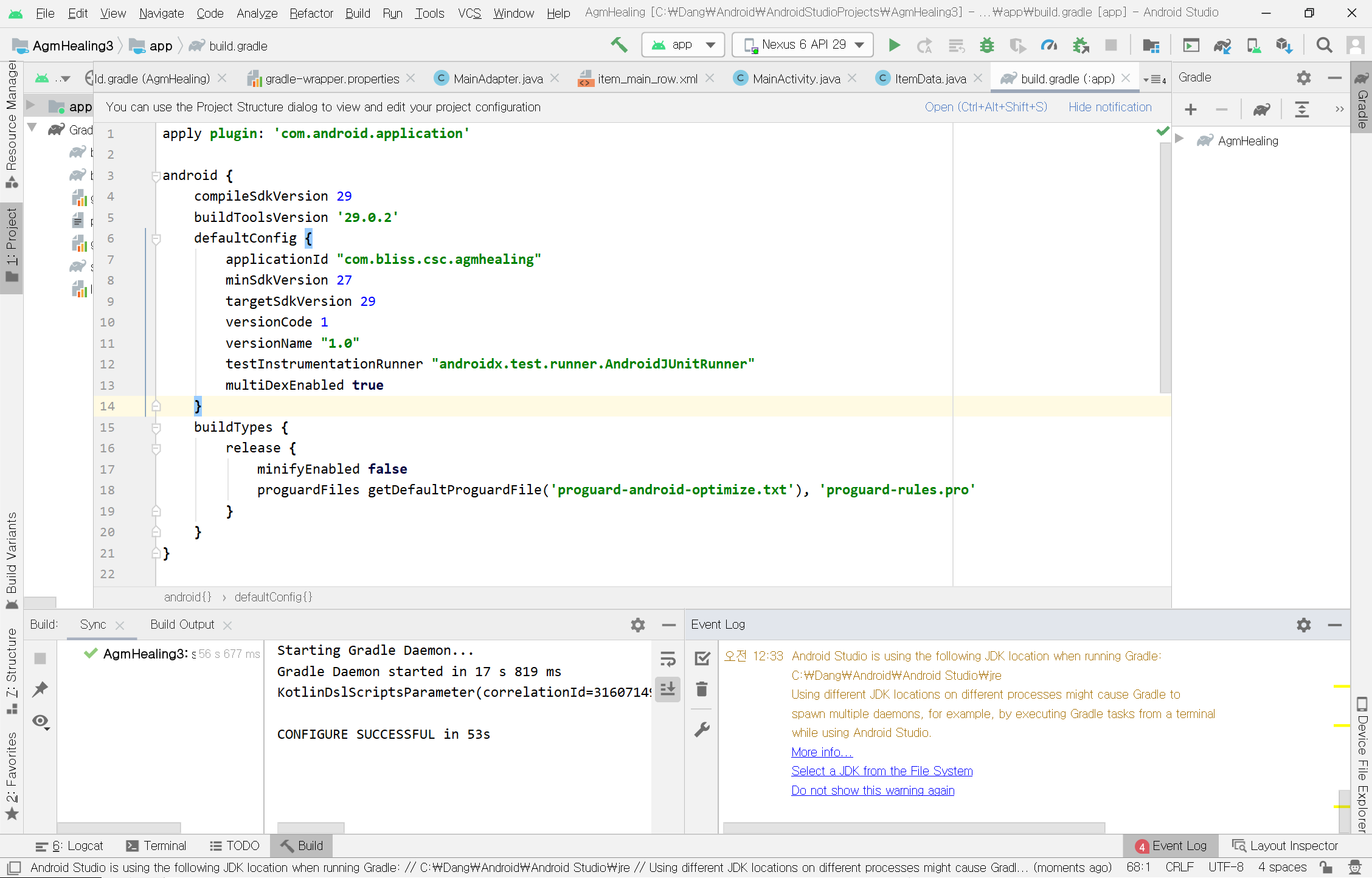
Task: Click the Hide notification link
Action: coord(1110,107)
